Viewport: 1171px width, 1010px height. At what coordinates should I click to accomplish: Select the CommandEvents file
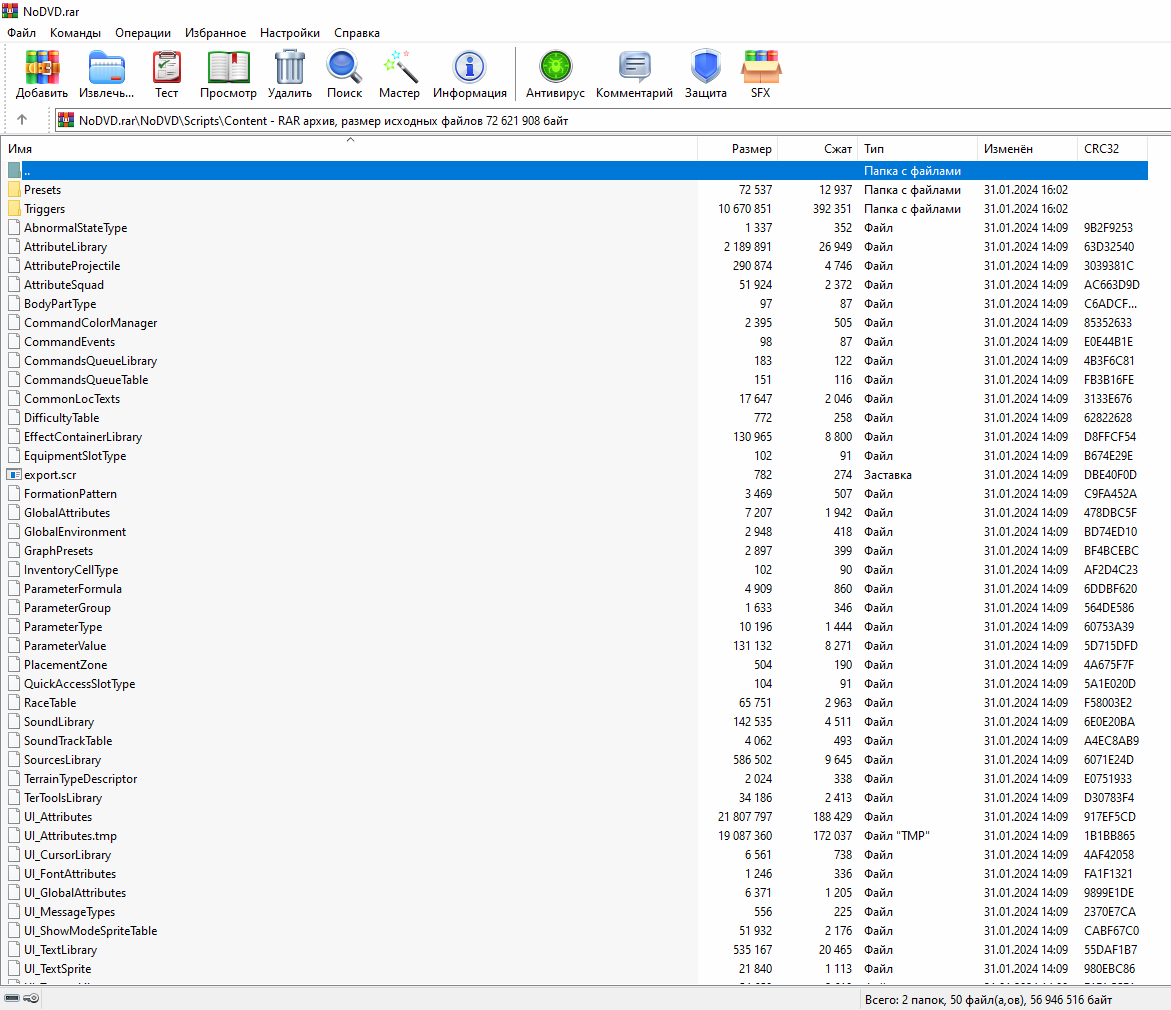tap(69, 341)
